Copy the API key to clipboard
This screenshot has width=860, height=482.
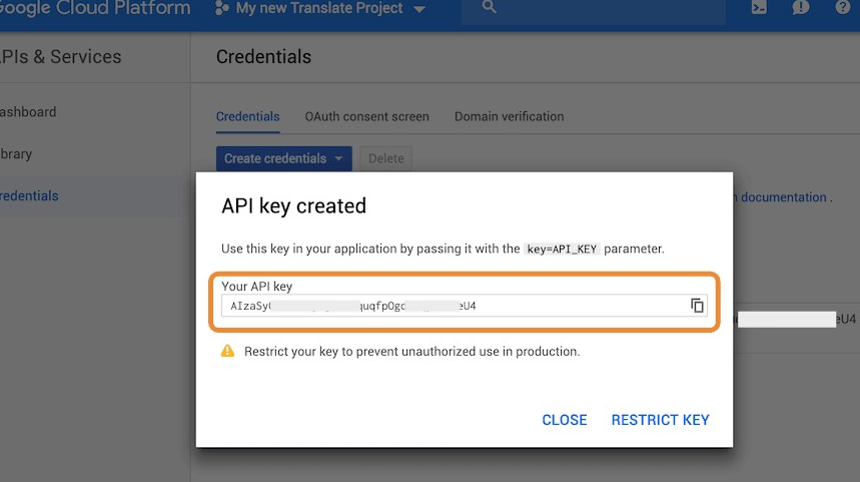(x=697, y=306)
